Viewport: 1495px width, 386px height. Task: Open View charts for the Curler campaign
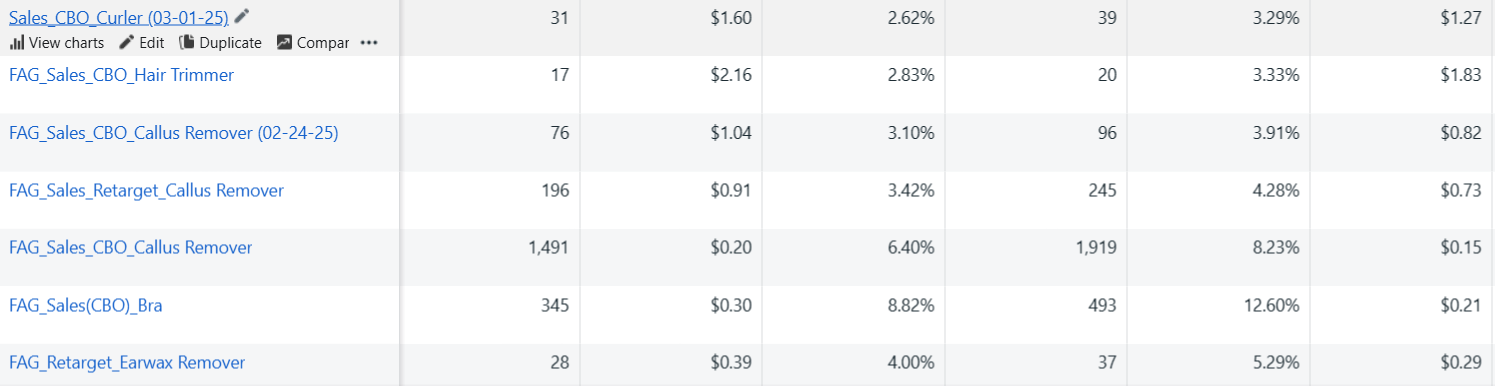(x=57, y=43)
